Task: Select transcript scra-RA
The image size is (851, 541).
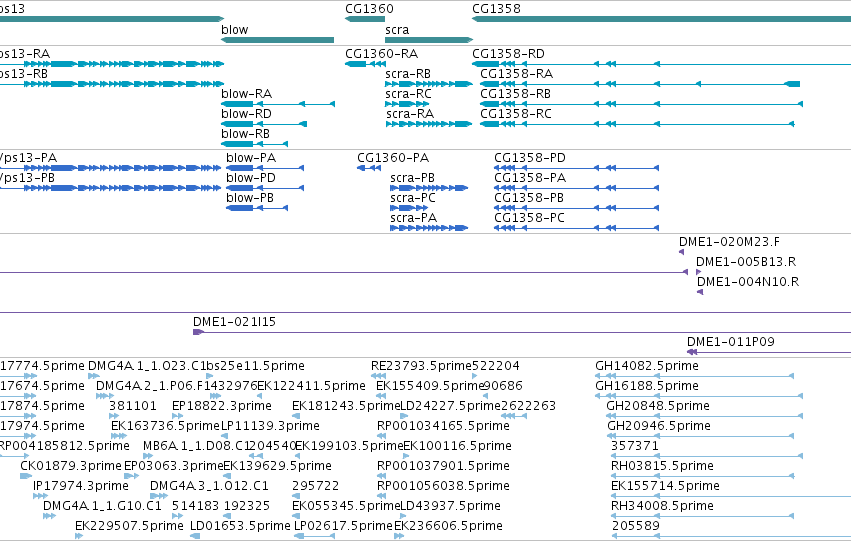Action: coord(429,124)
